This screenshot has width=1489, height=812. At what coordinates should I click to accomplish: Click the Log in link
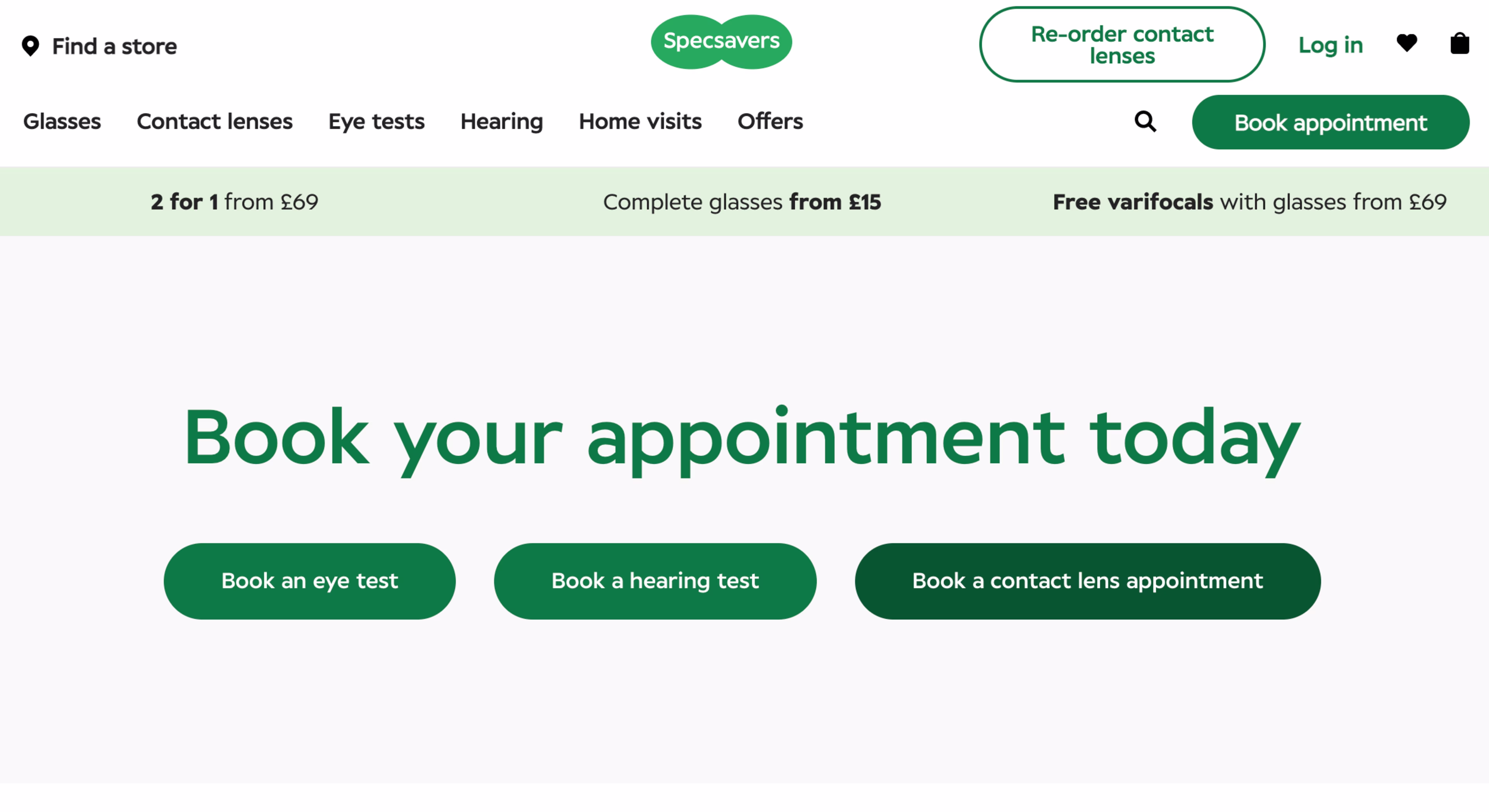[1330, 45]
